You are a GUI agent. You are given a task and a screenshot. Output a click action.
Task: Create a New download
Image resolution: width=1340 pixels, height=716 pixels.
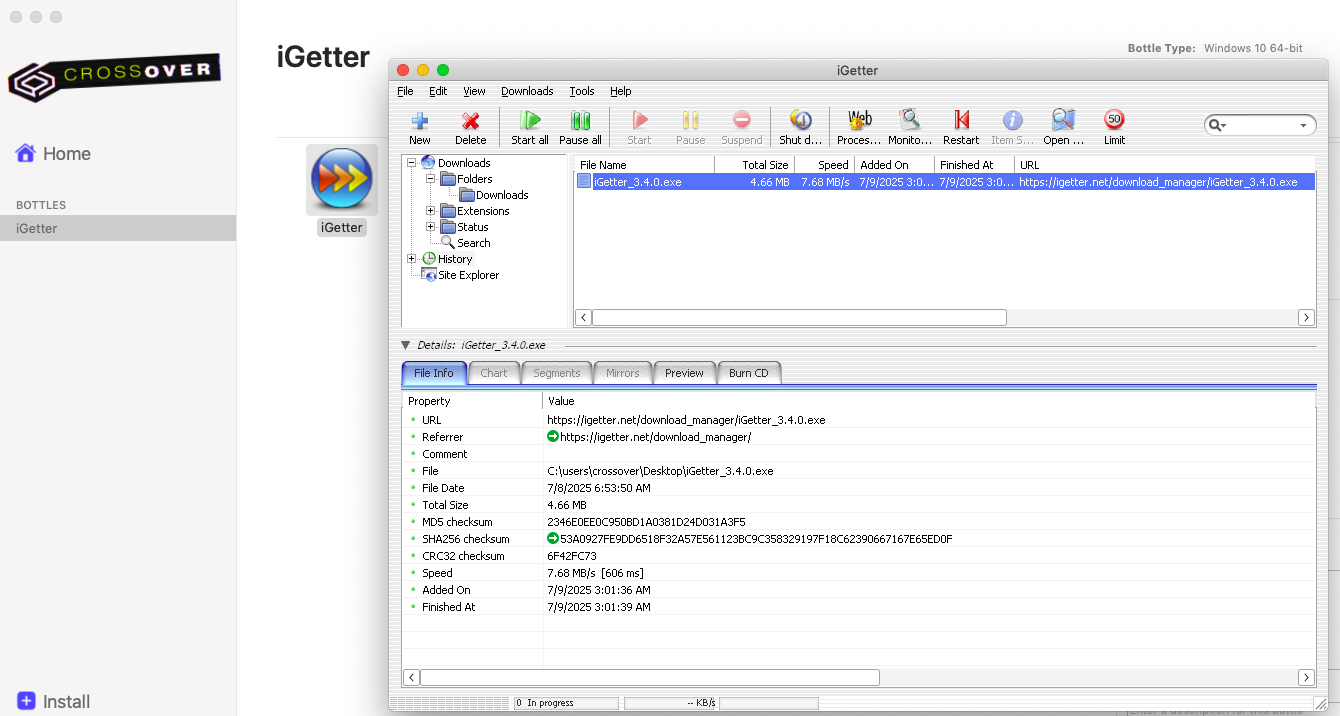[x=419, y=125]
